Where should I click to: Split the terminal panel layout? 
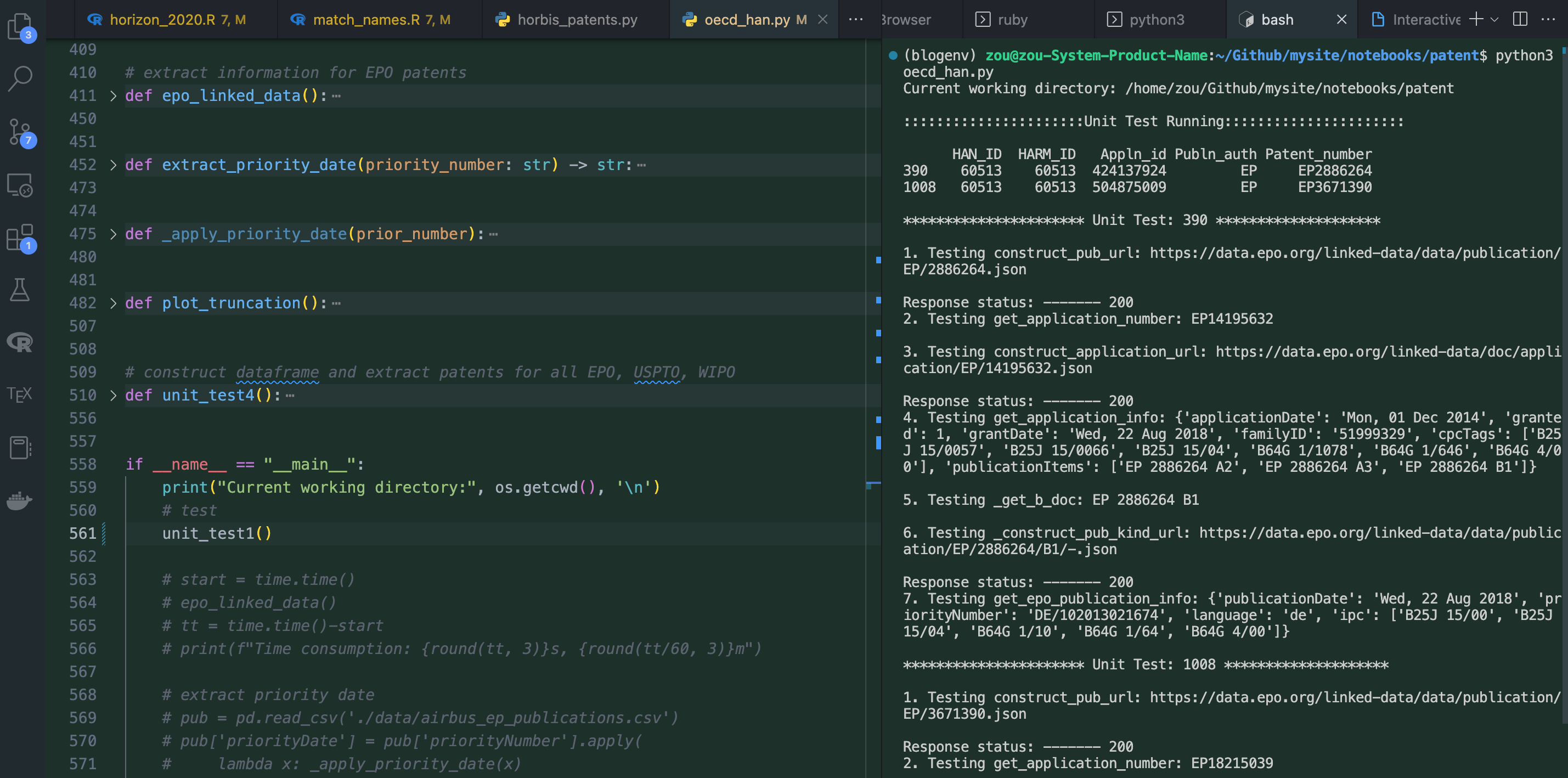click(x=1520, y=20)
